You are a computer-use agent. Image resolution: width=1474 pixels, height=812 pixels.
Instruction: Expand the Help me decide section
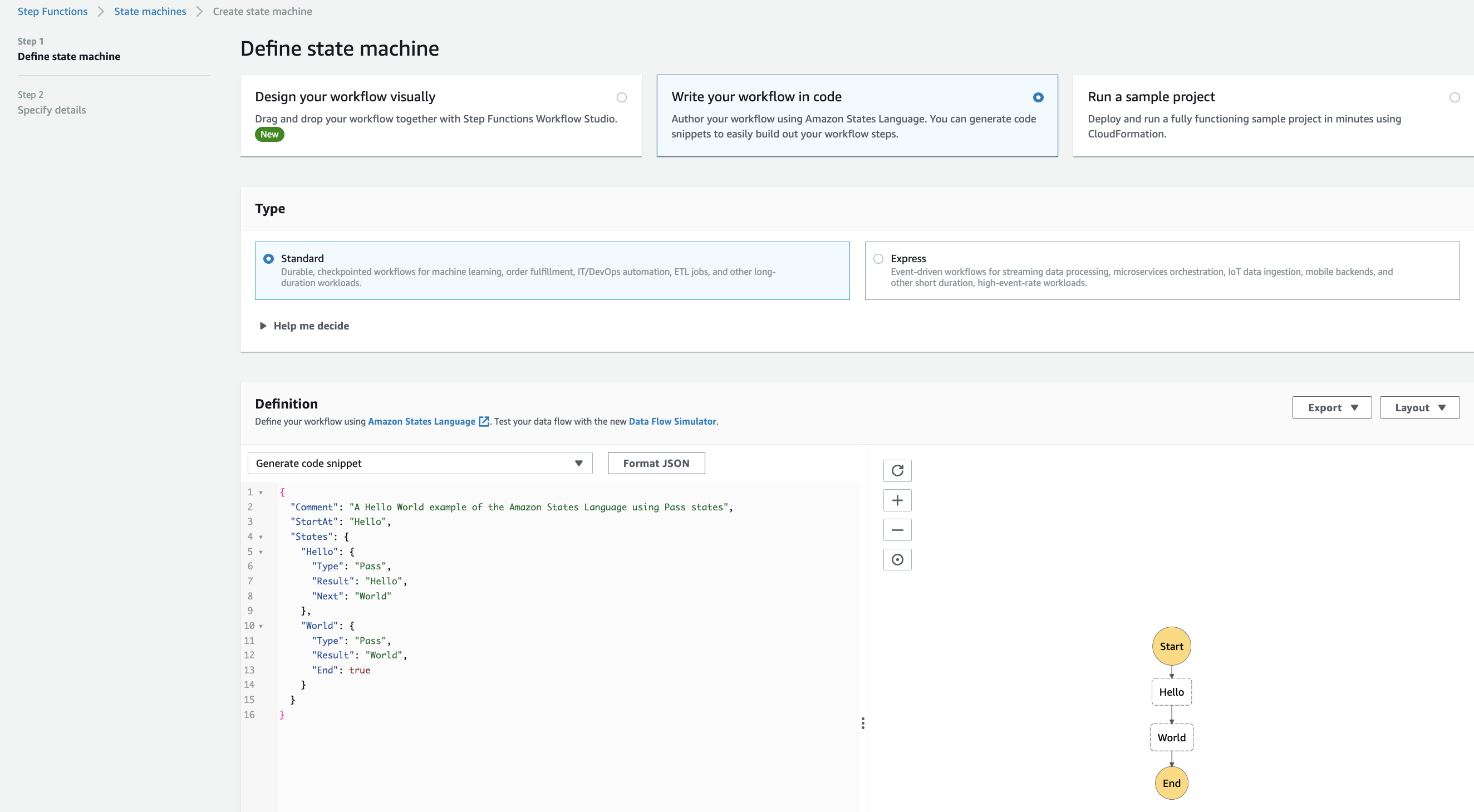(x=304, y=326)
